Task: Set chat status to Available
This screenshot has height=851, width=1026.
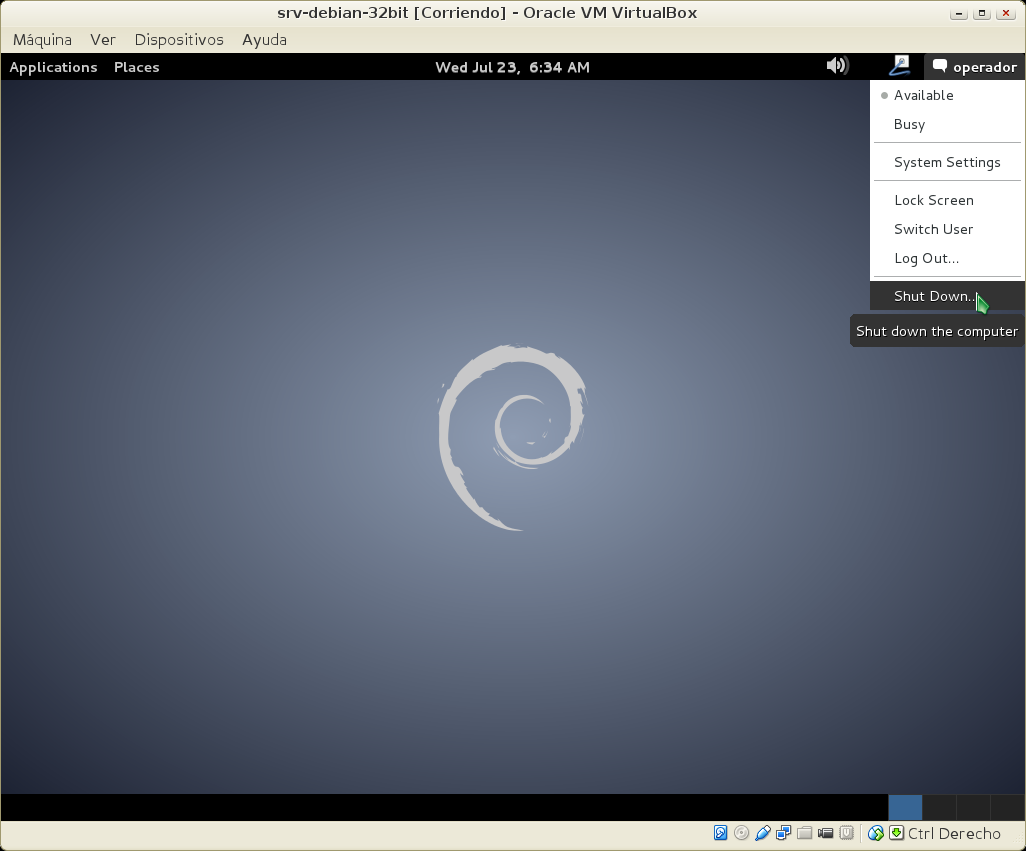Action: [x=923, y=95]
